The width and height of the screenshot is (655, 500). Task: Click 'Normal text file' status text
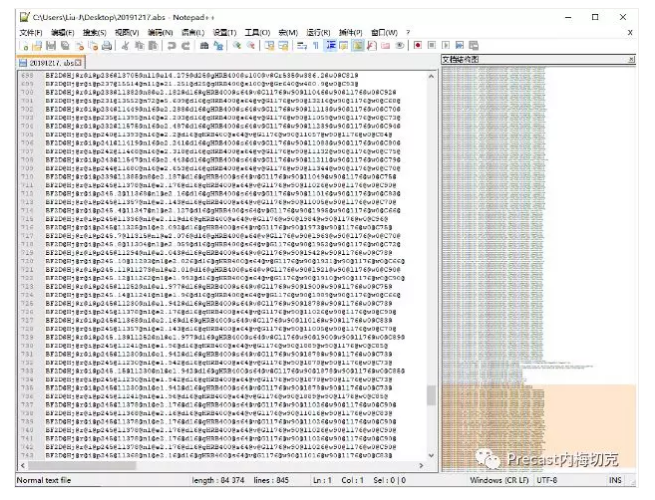point(44,480)
